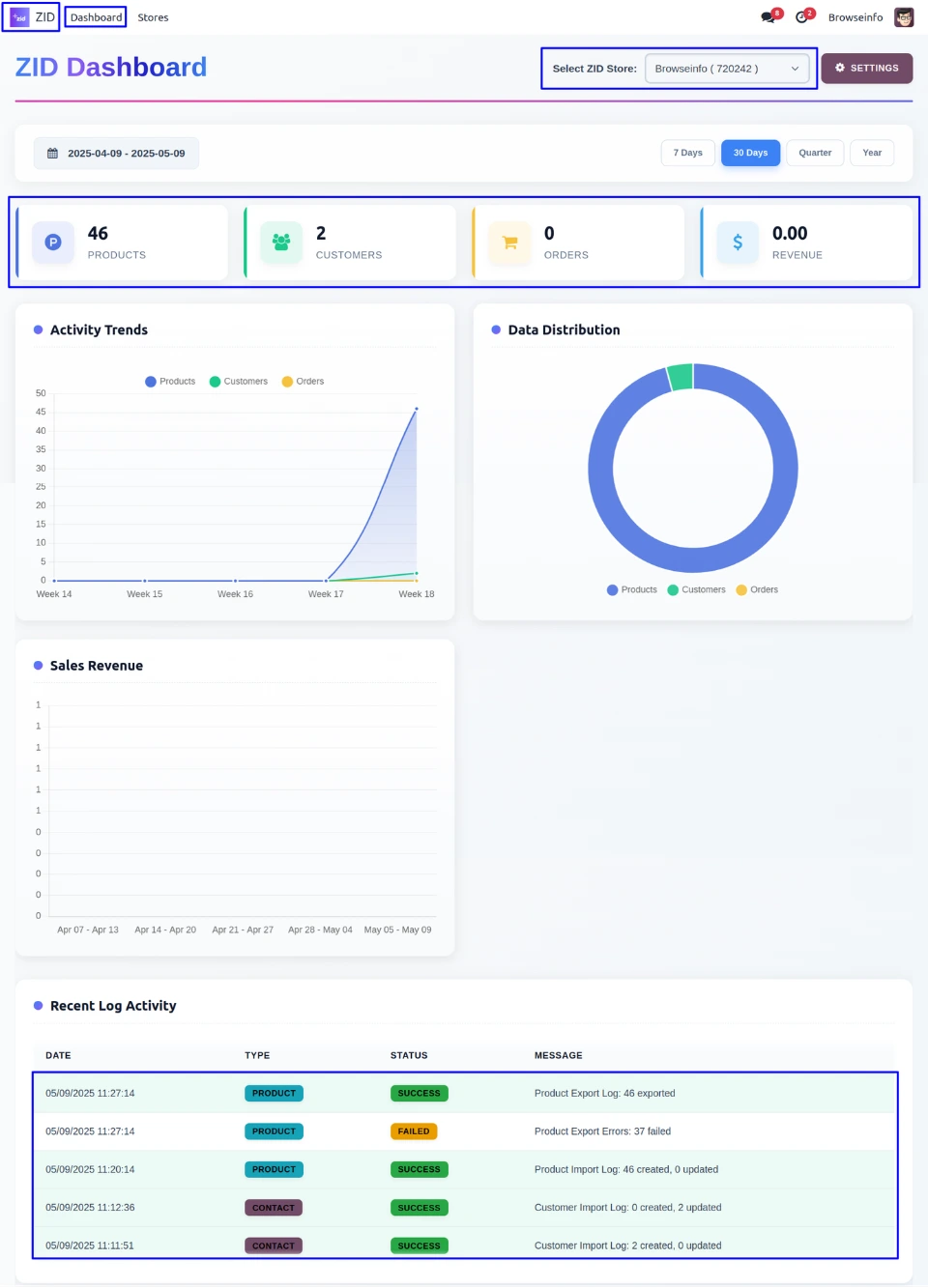The image size is (928, 1288).
Task: Toggle Customers series in Activity Trends legend
Action: [x=239, y=382]
